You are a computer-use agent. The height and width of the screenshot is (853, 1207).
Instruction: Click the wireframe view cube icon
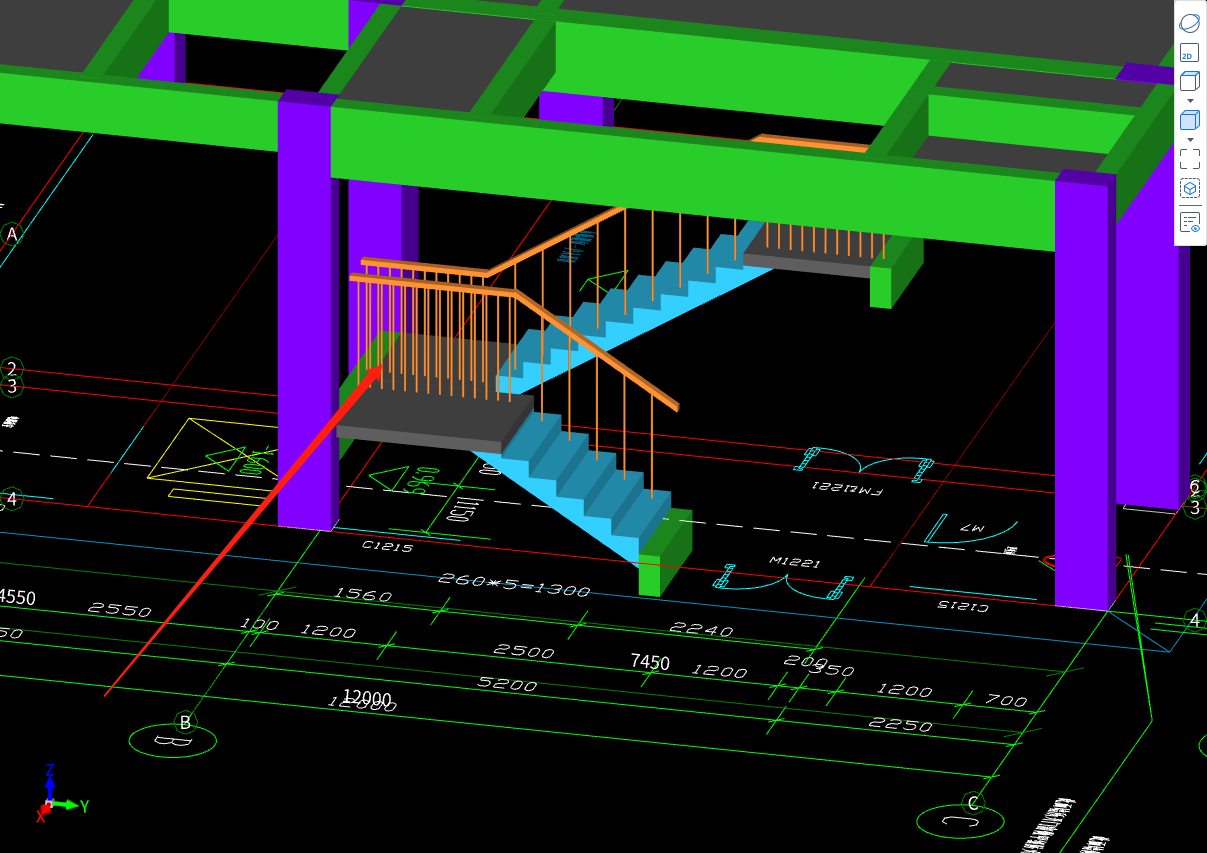click(x=1190, y=82)
